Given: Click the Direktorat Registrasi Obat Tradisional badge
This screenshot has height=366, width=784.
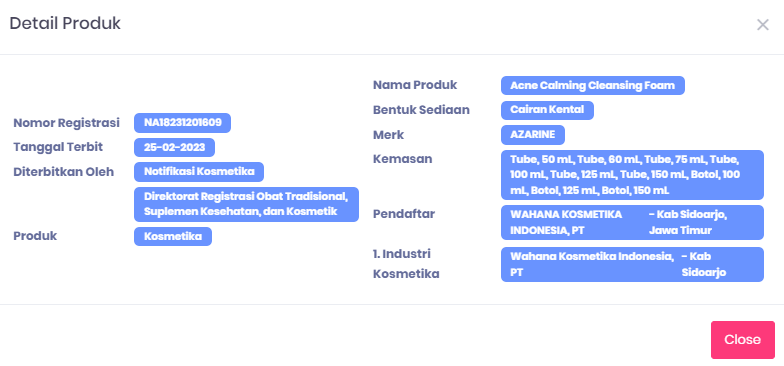Looking at the screenshot, I should (246, 204).
